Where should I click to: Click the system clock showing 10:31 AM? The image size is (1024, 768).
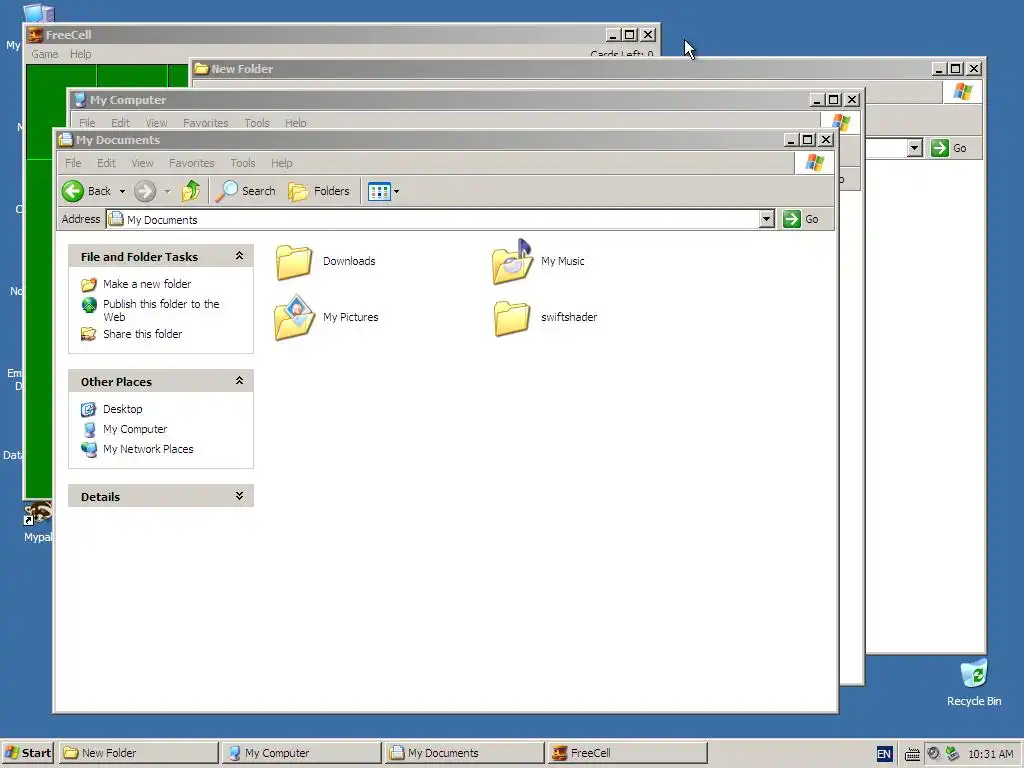pyautogui.click(x=990, y=754)
